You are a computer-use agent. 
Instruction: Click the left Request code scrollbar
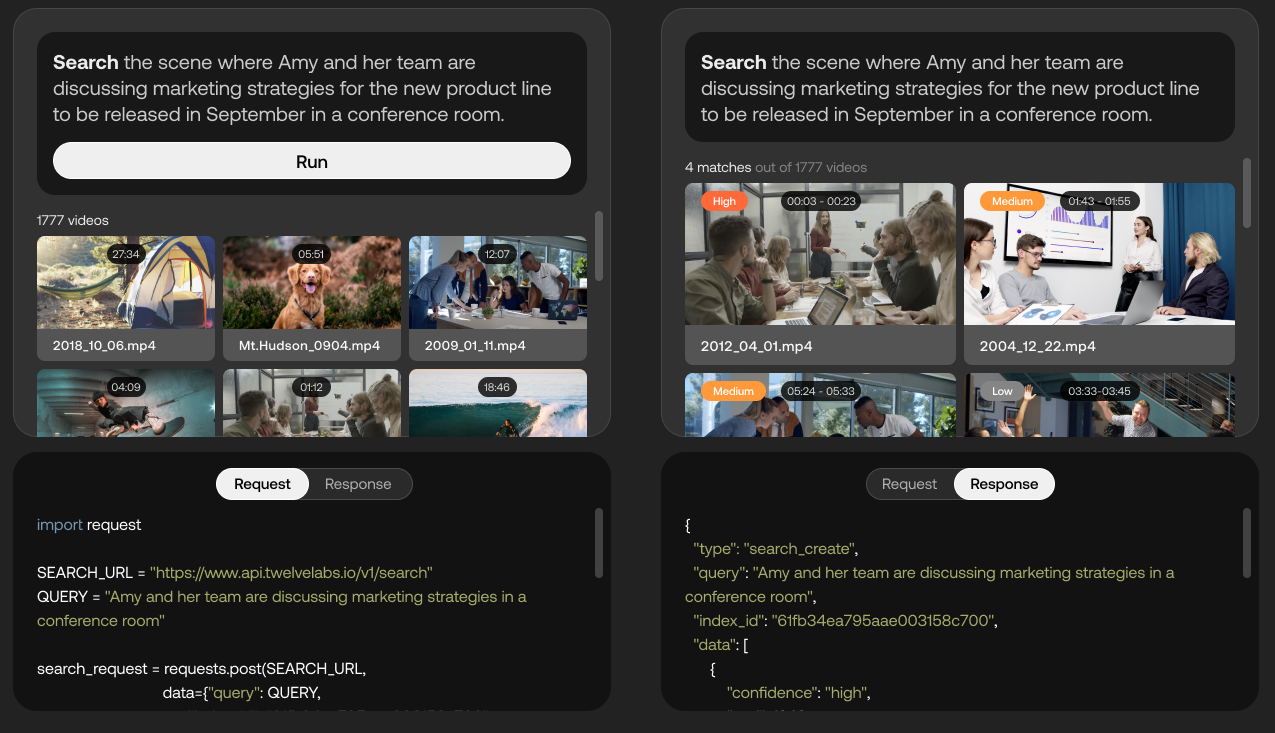click(x=598, y=543)
